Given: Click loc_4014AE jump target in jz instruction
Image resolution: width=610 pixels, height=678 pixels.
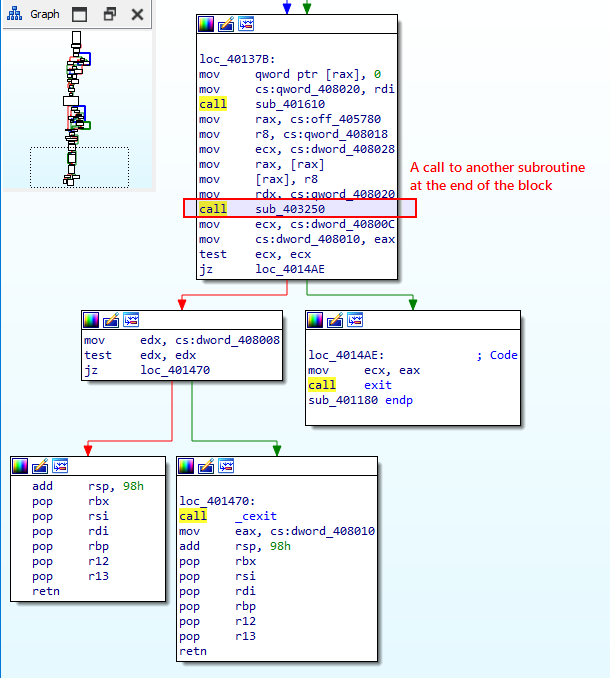Looking at the screenshot, I should coord(290,269).
